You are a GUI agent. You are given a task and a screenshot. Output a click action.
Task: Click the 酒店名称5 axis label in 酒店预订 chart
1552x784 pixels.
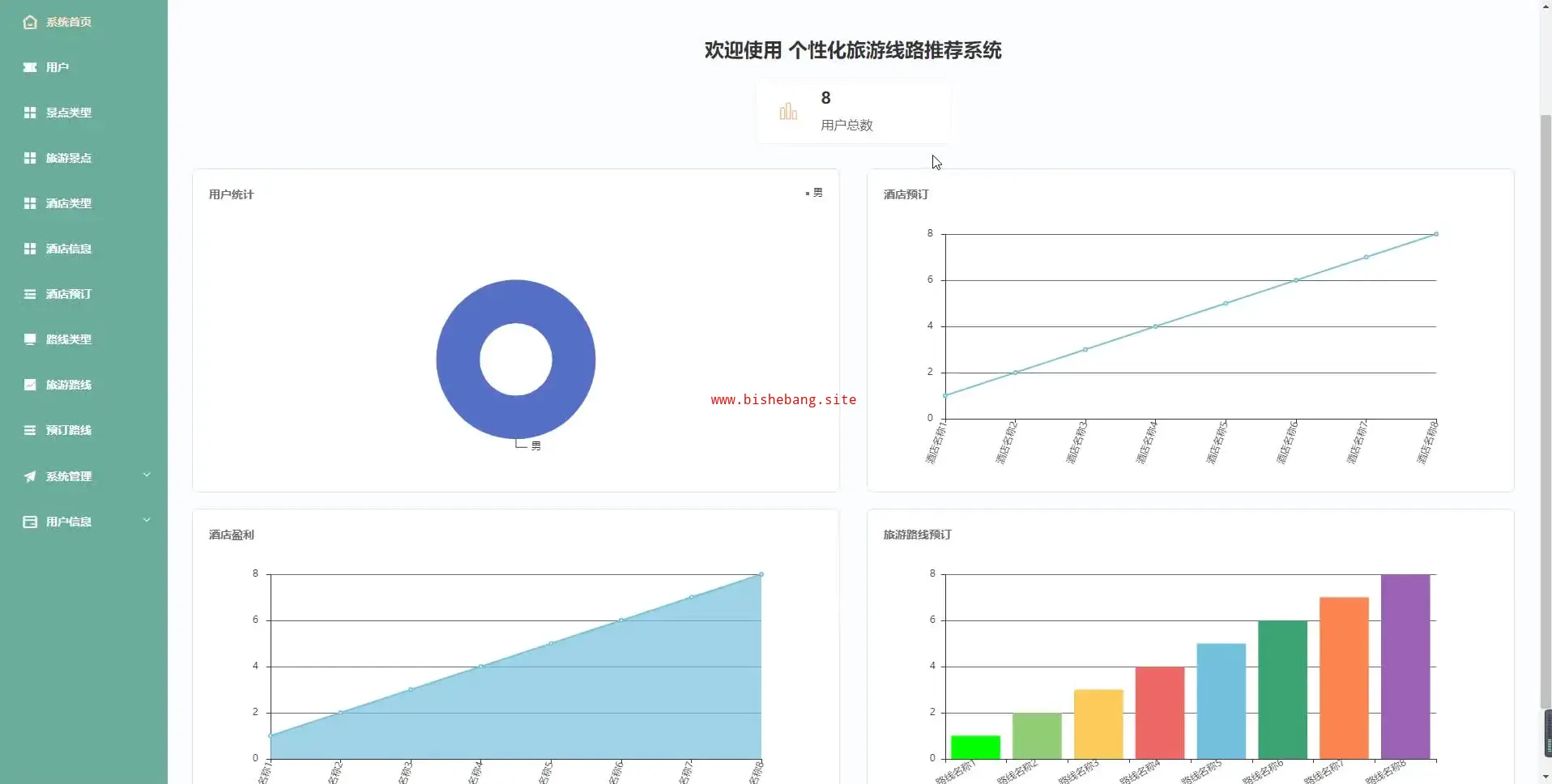[1217, 442]
